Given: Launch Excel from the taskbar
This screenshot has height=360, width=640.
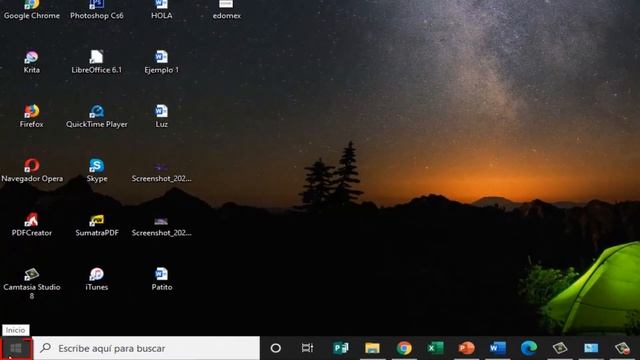Looking at the screenshot, I should (435, 348).
